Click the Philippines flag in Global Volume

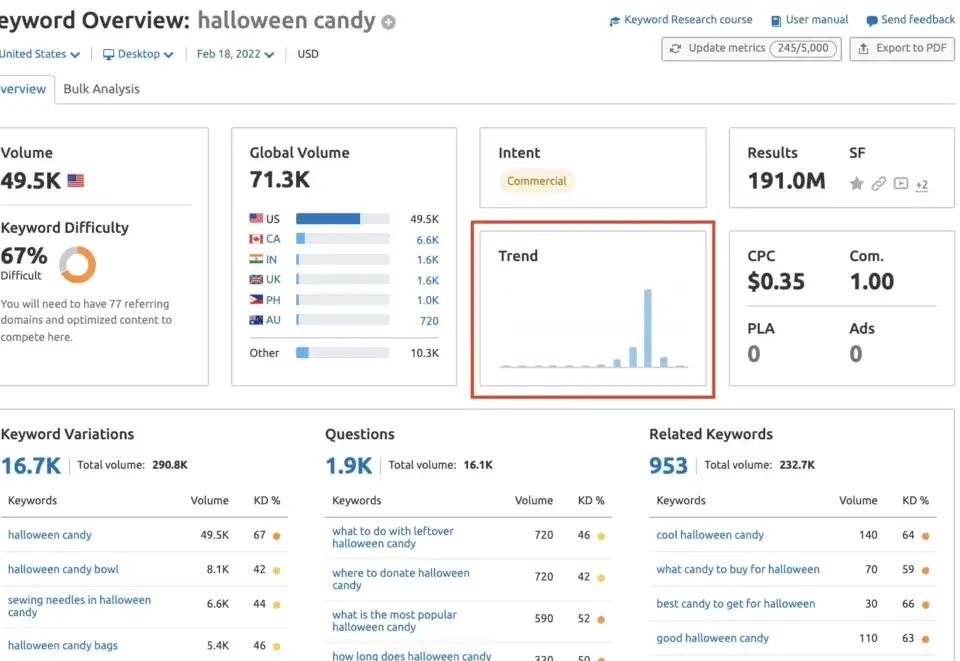(256, 299)
